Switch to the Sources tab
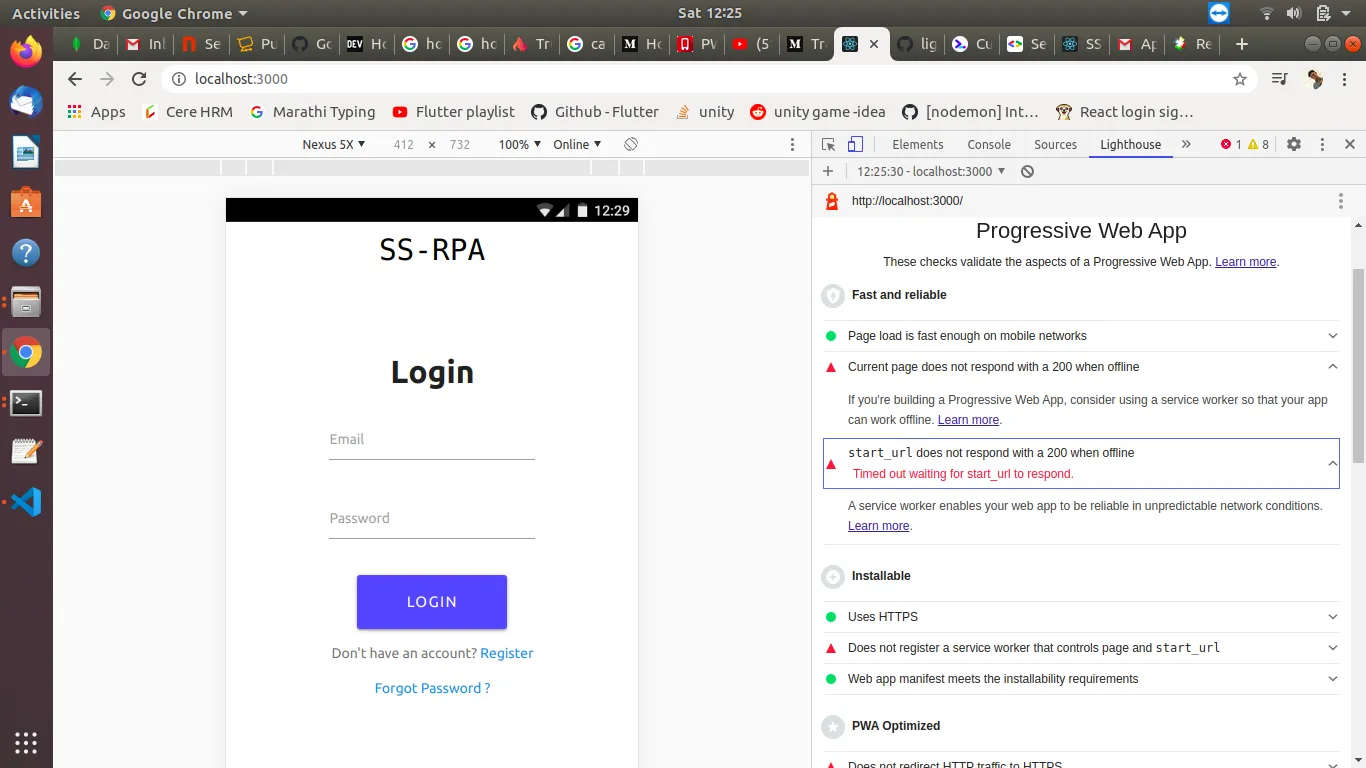The image size is (1366, 768). [x=1055, y=144]
